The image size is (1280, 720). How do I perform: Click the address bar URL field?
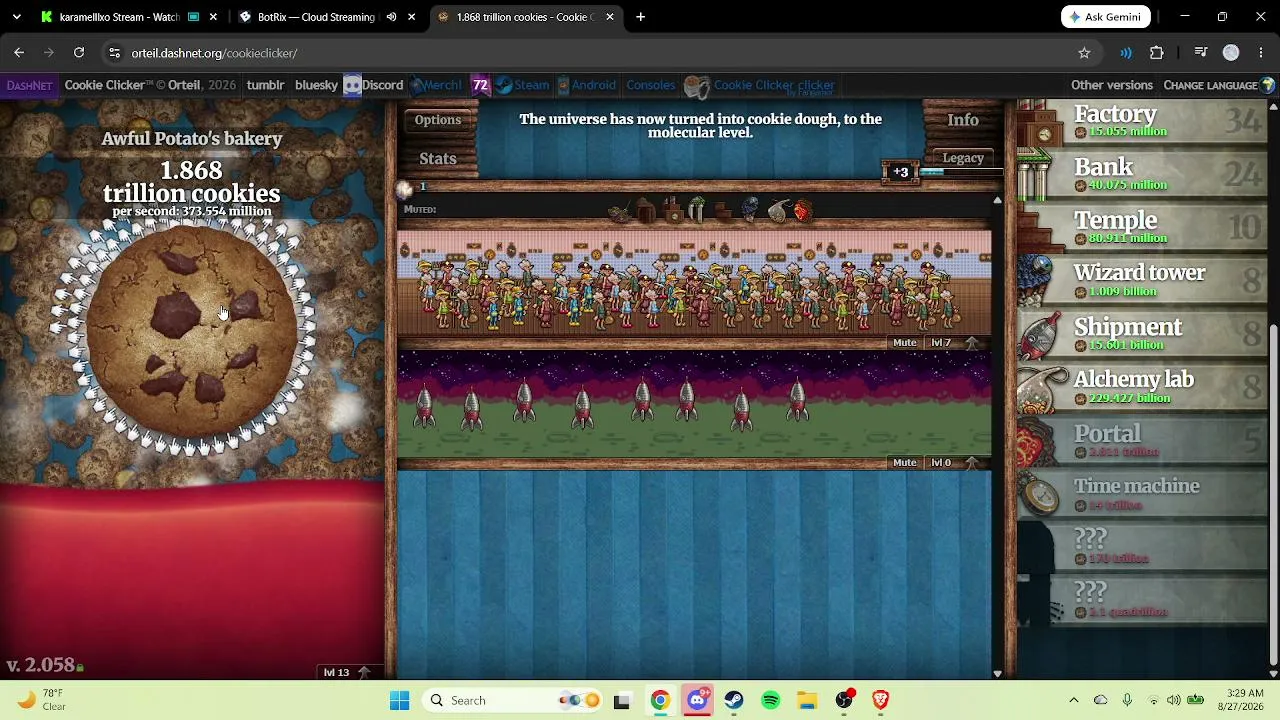click(590, 53)
